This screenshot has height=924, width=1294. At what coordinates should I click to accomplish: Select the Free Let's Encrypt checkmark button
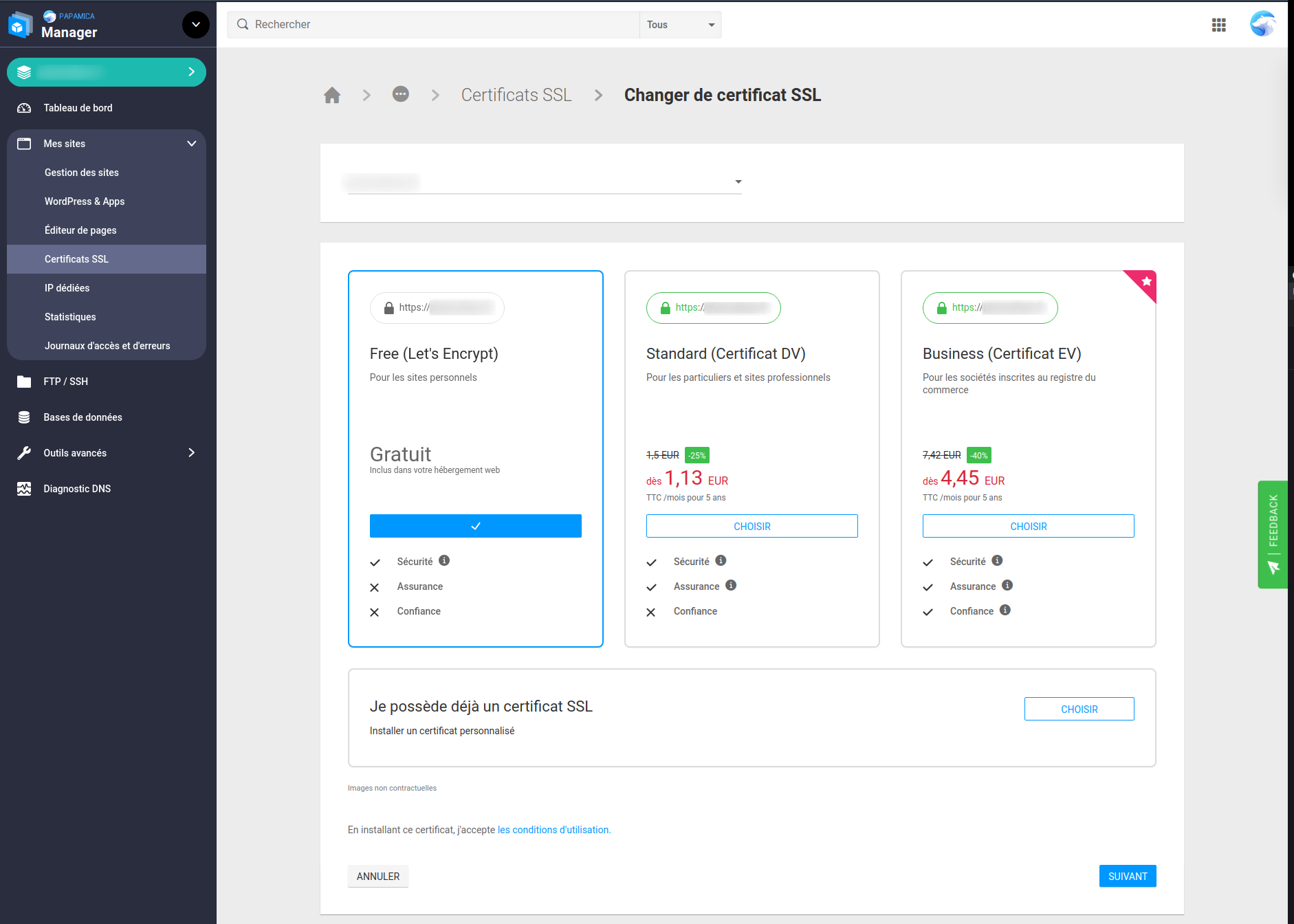tap(475, 526)
